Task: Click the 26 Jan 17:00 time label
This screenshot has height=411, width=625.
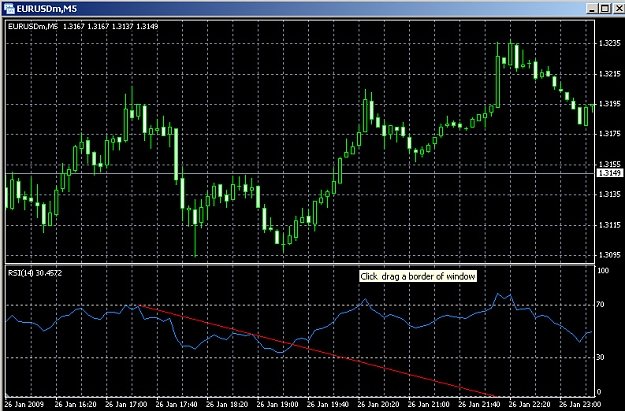Action: coord(126,404)
